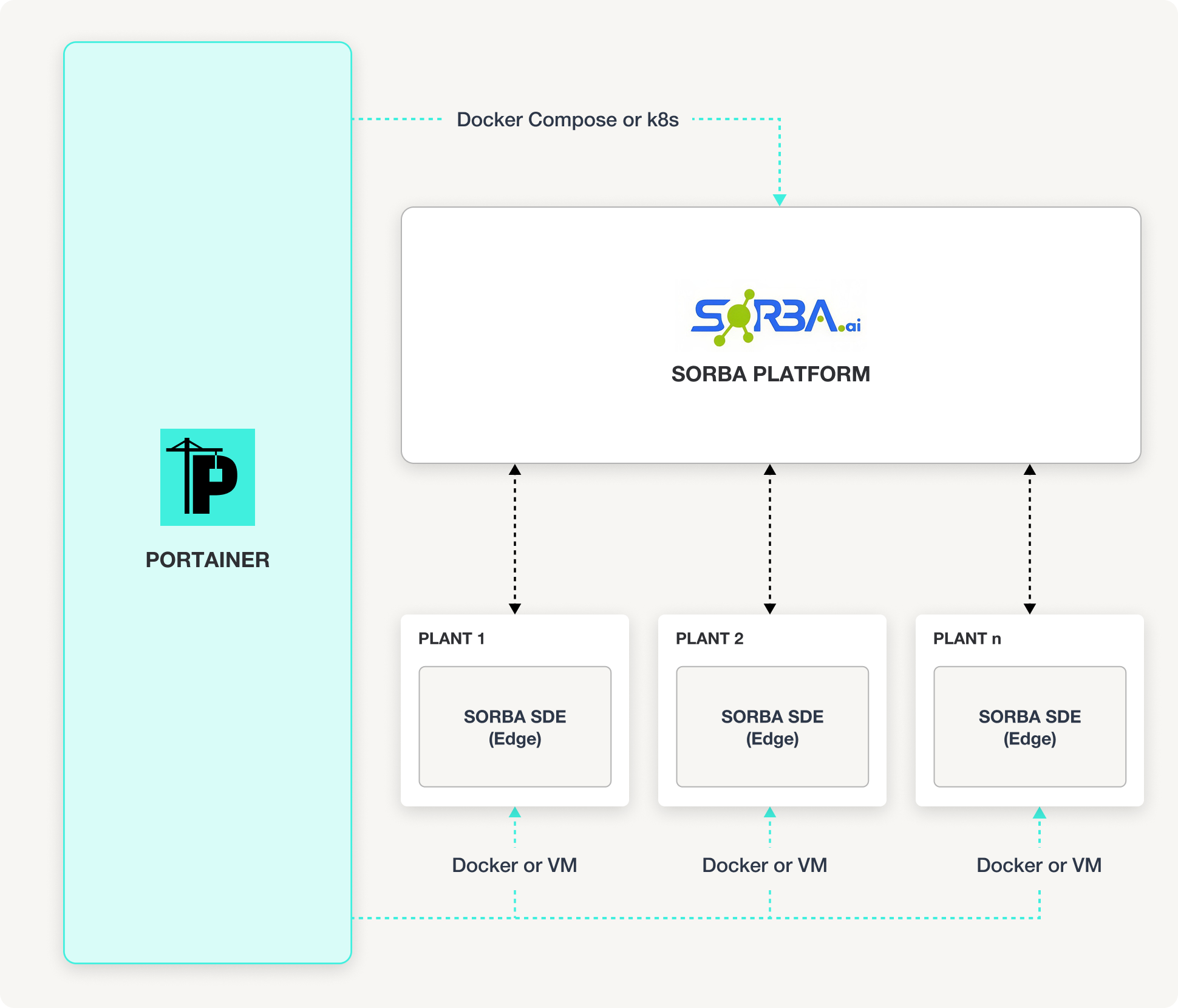The width and height of the screenshot is (1178, 1008).
Task: Click Docker or VM label under Plant n
Action: pos(1039,865)
